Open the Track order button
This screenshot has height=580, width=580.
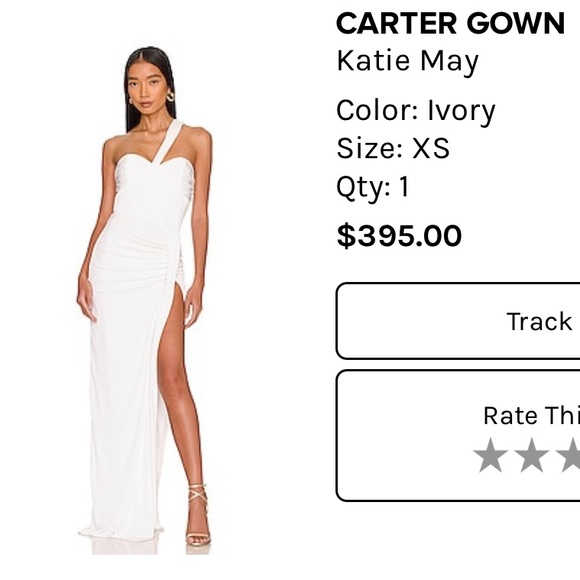pyautogui.click(x=458, y=321)
